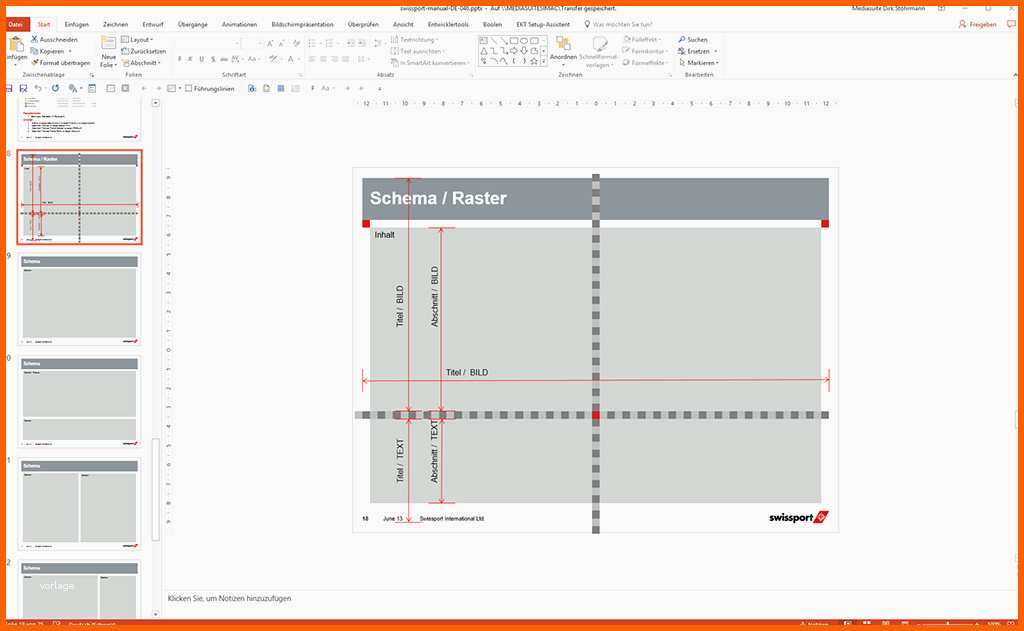Enable the Führungslinien checkbox

pos(189,88)
